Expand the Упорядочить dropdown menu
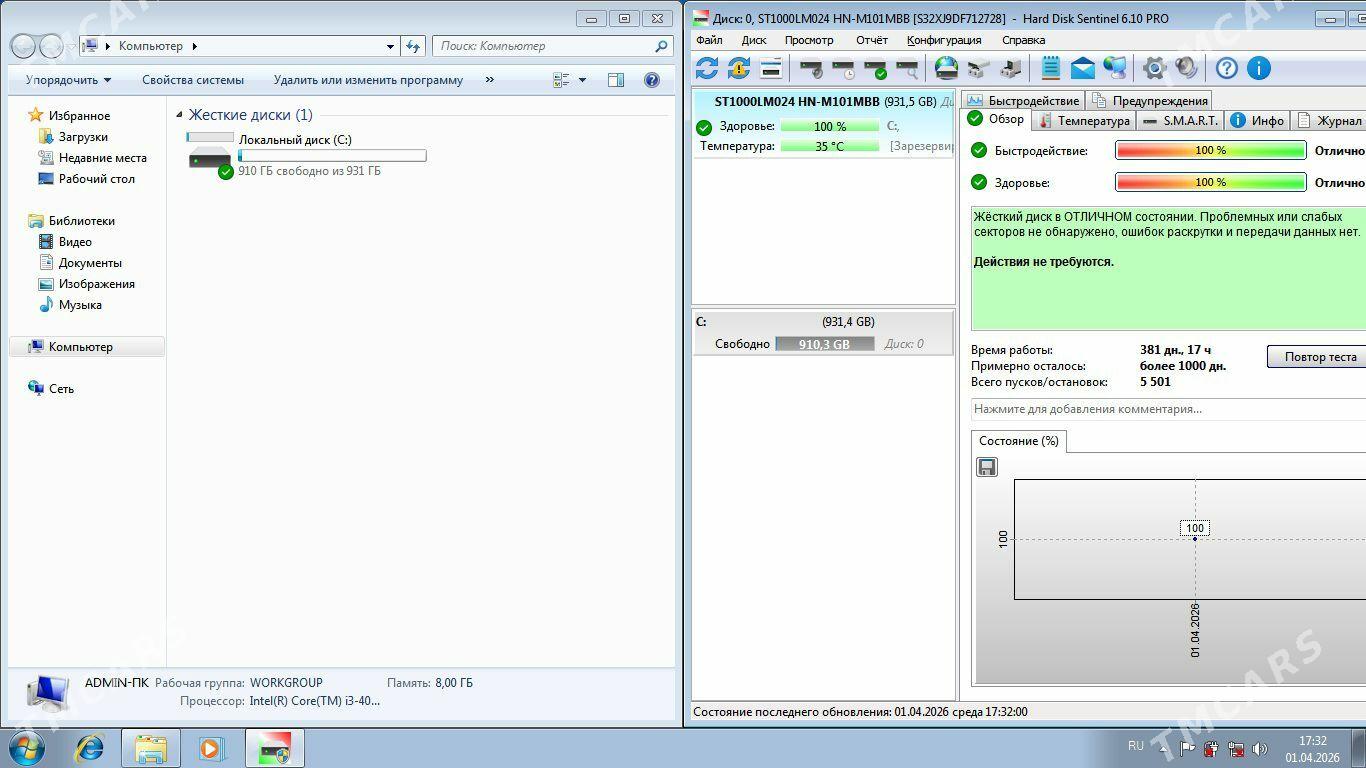The image size is (1366, 768). point(68,80)
